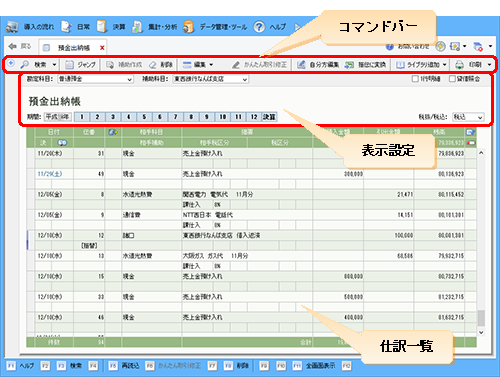The height and width of the screenshot is (377, 500).
Task: Select period month 2
Action: pyautogui.click(x=97, y=117)
